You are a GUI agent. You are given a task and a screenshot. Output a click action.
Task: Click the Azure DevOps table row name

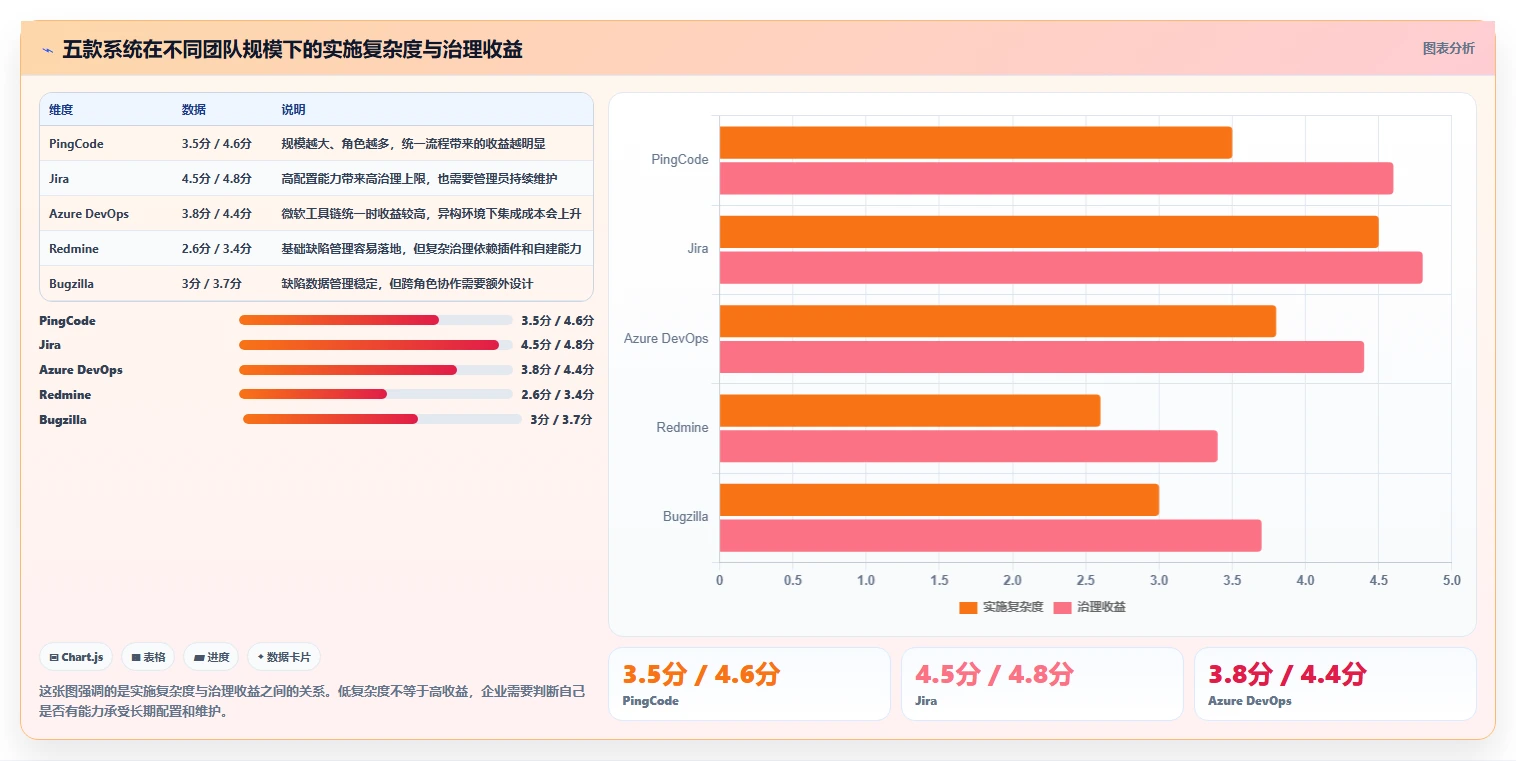pos(89,214)
